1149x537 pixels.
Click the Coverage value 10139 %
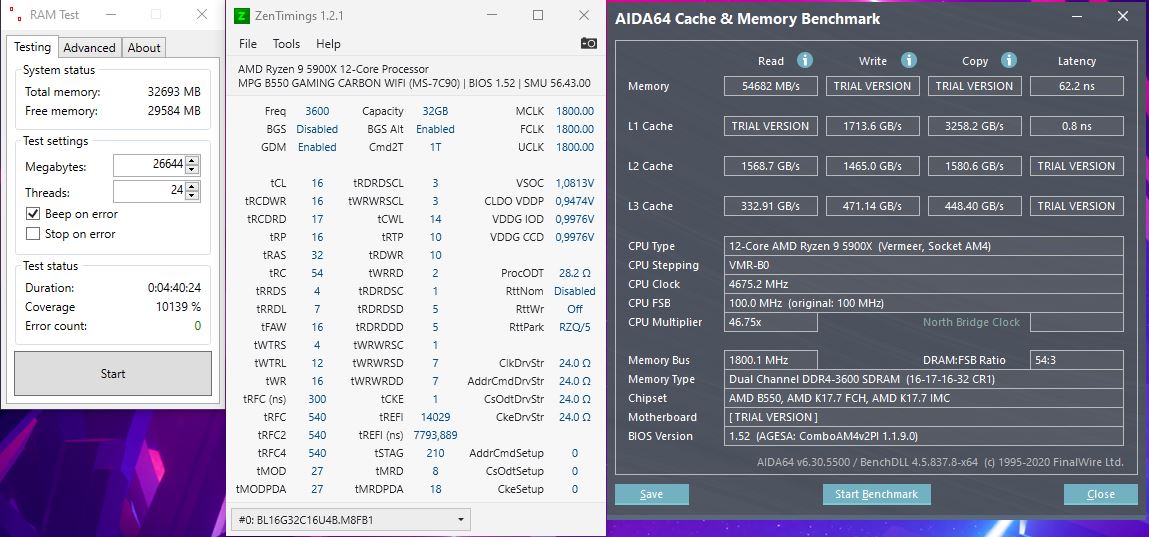[x=178, y=307]
